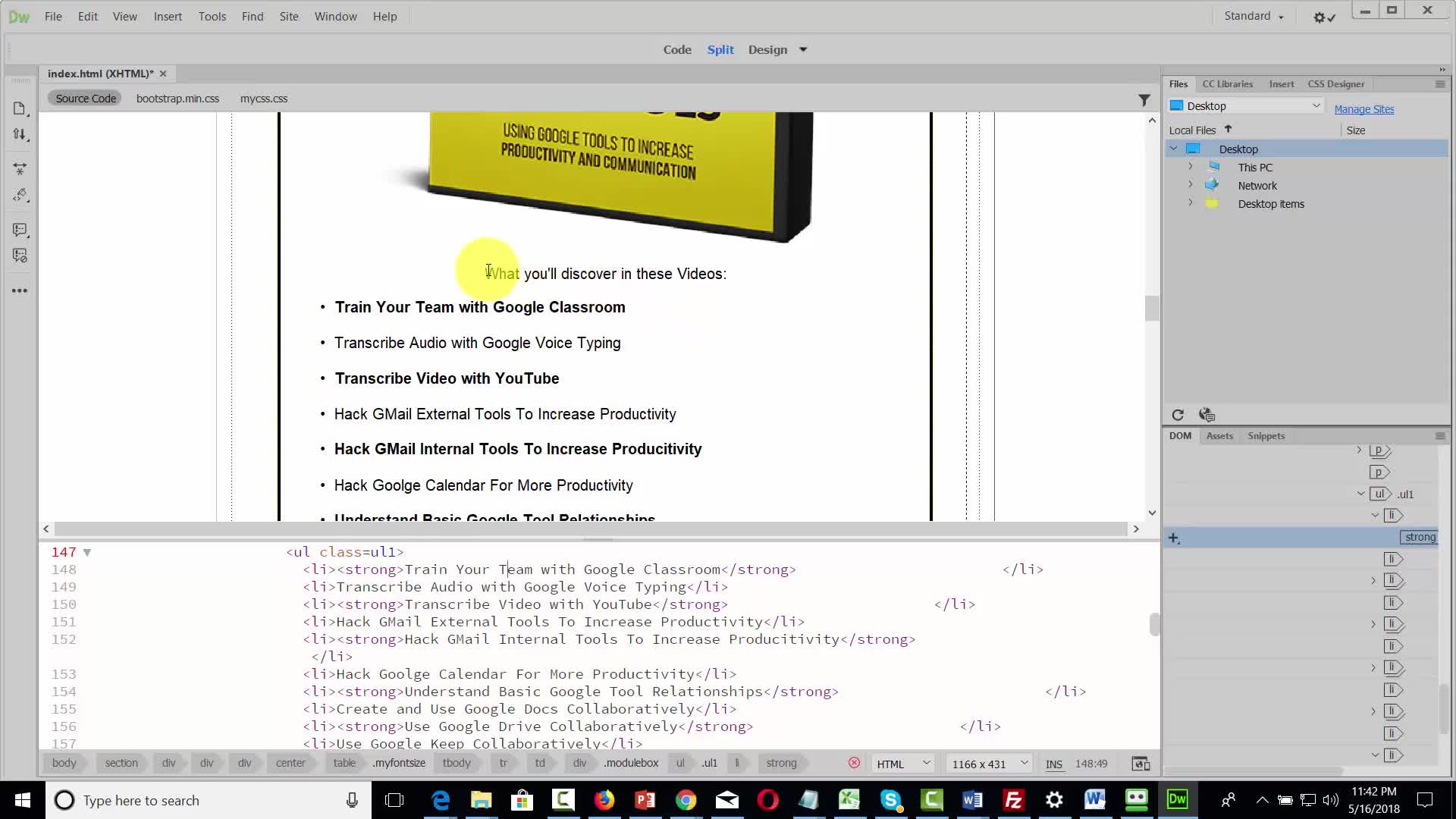Expand the This PC tree node

click(x=1191, y=167)
